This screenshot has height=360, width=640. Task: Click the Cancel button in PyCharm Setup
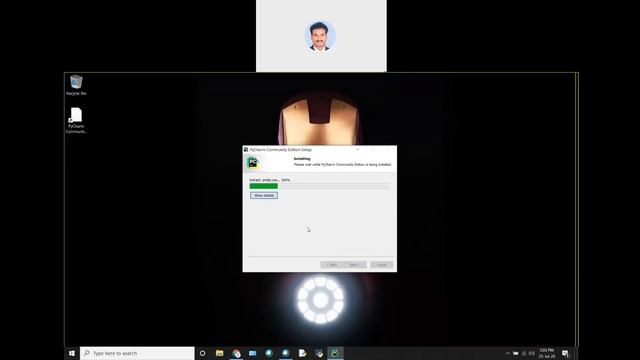point(382,265)
